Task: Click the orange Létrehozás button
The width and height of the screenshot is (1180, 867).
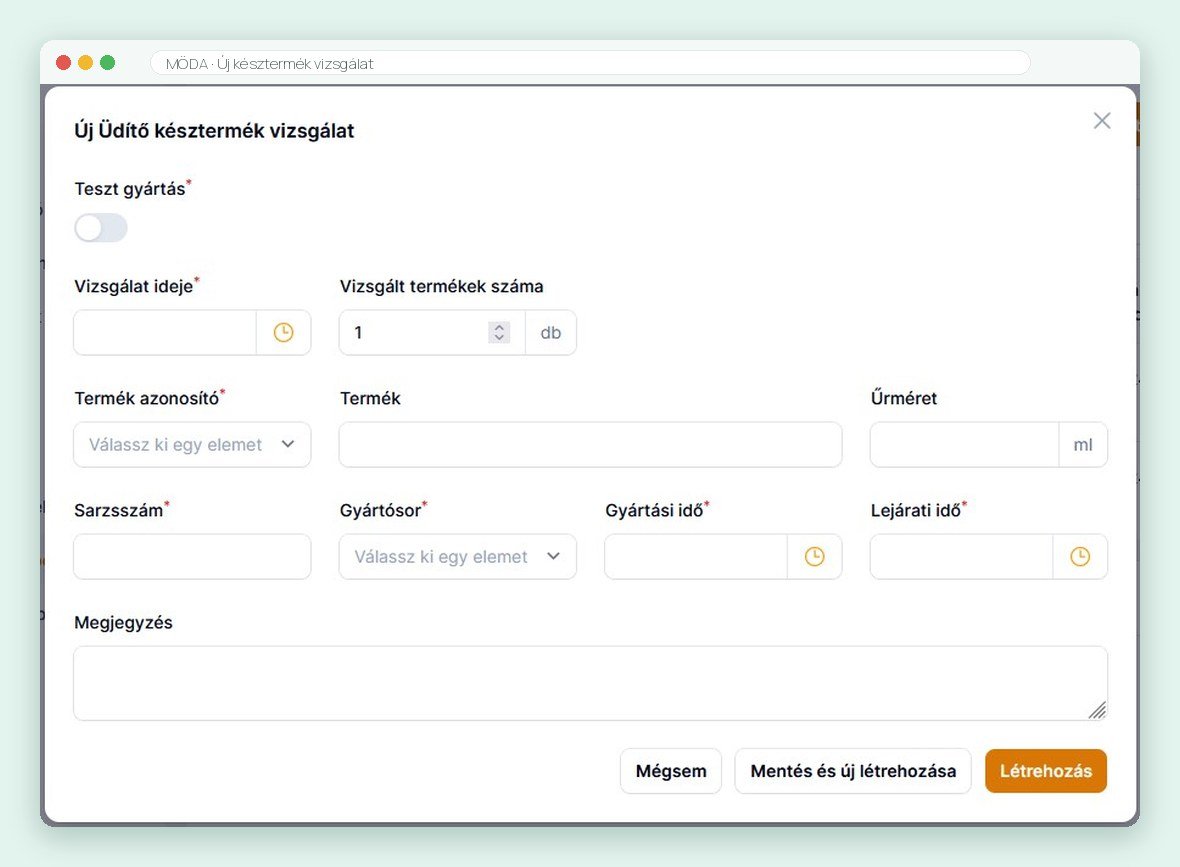Action: pyautogui.click(x=1045, y=771)
